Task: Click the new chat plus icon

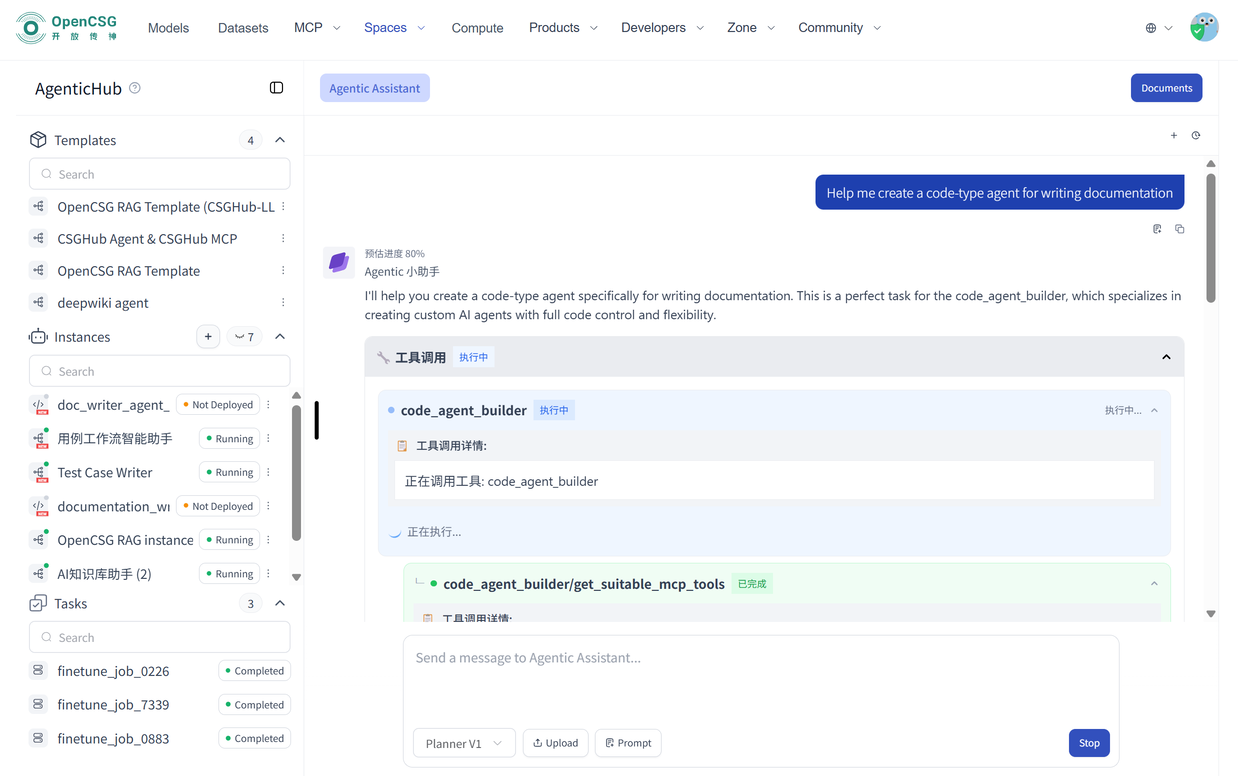Action: click(1174, 135)
